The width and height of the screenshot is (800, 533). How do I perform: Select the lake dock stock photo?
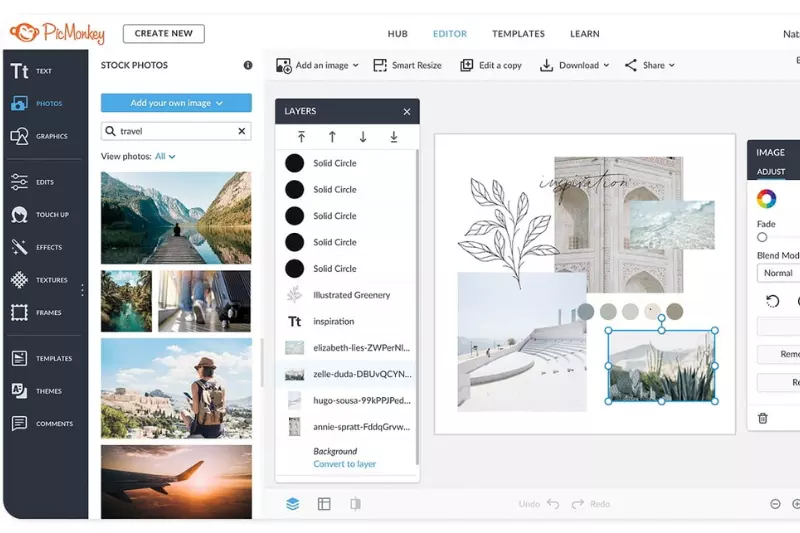[176, 218]
